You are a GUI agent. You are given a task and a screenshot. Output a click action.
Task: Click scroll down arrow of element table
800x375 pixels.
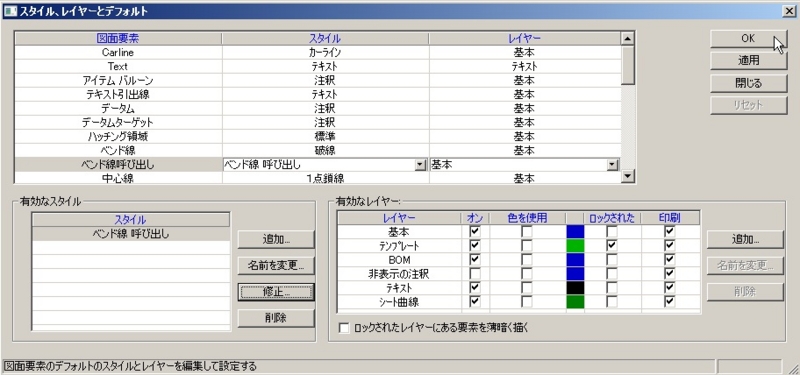pyautogui.click(x=628, y=176)
